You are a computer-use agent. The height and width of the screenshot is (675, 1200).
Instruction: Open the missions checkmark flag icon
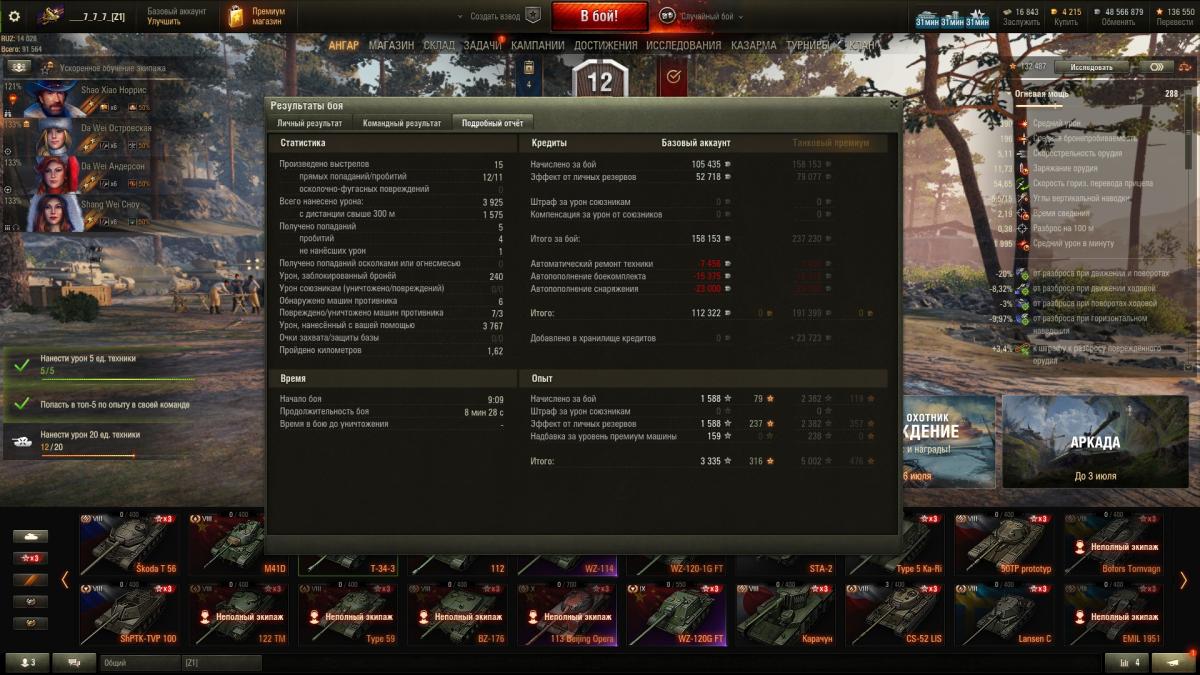click(x=672, y=78)
